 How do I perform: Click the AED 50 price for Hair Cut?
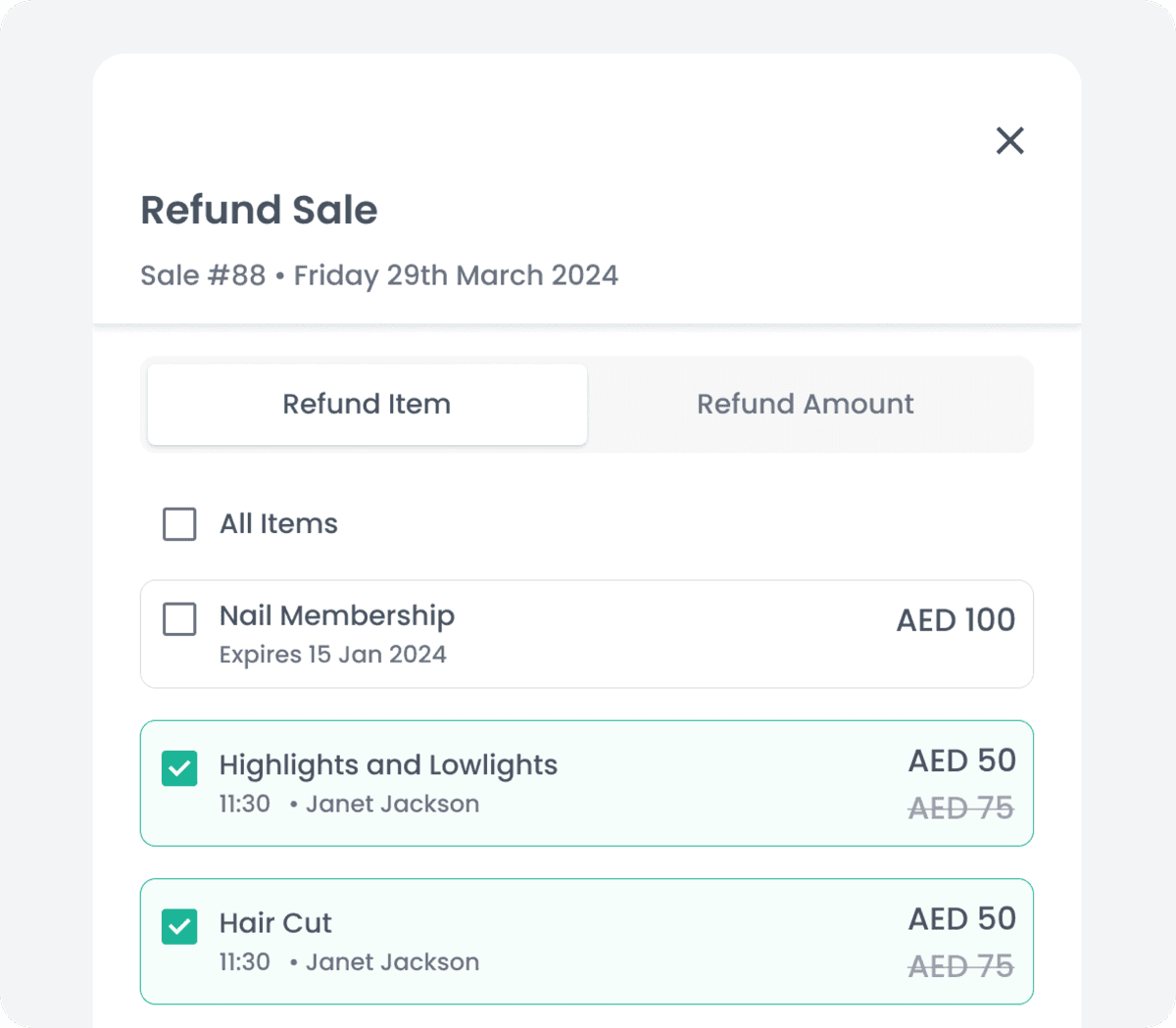tap(961, 918)
